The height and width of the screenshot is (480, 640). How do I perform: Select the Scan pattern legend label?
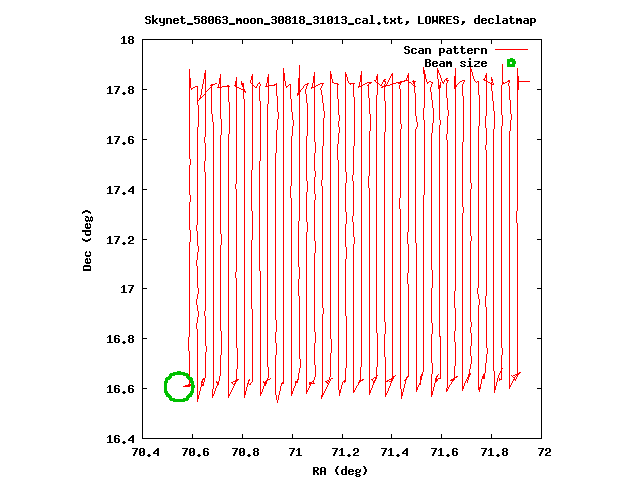445,50
